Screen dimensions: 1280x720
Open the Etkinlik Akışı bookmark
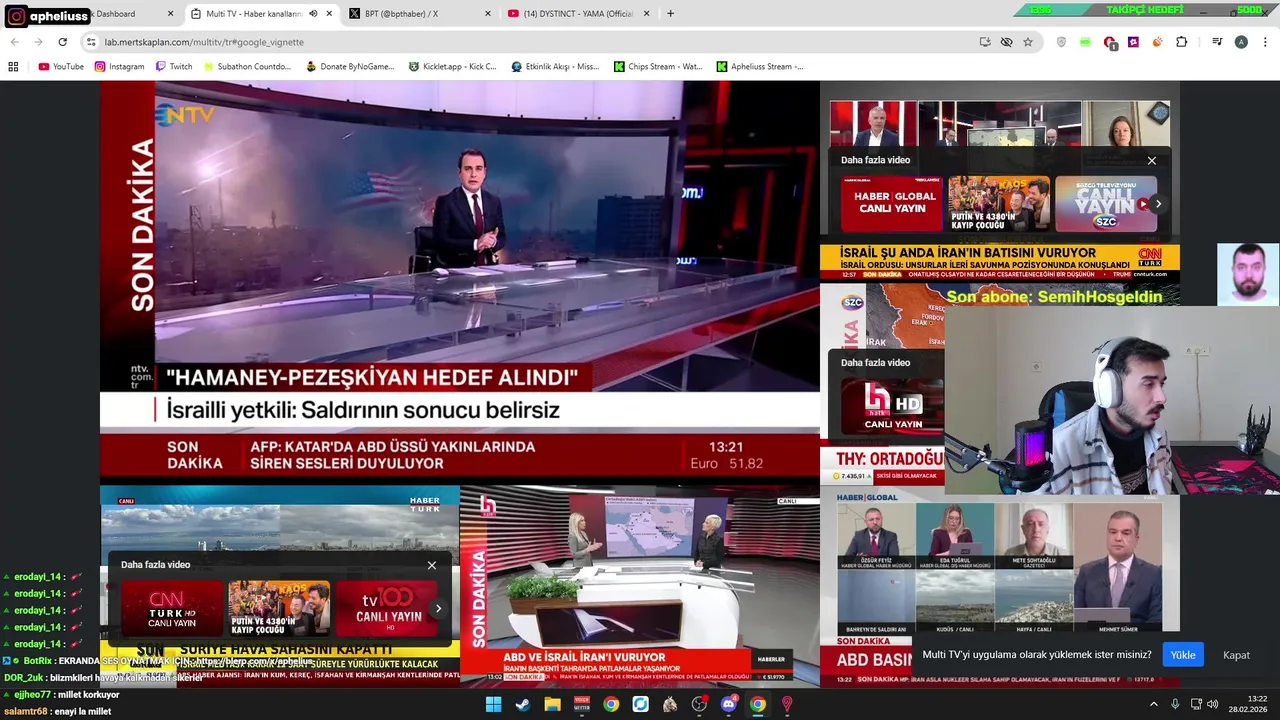(x=555, y=67)
